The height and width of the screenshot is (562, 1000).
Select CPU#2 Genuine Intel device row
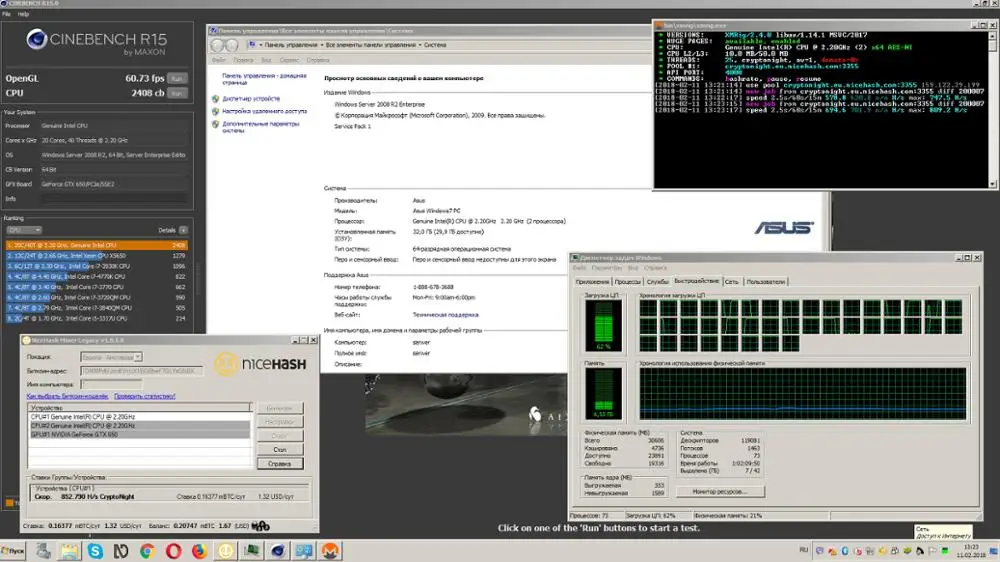(x=90, y=425)
